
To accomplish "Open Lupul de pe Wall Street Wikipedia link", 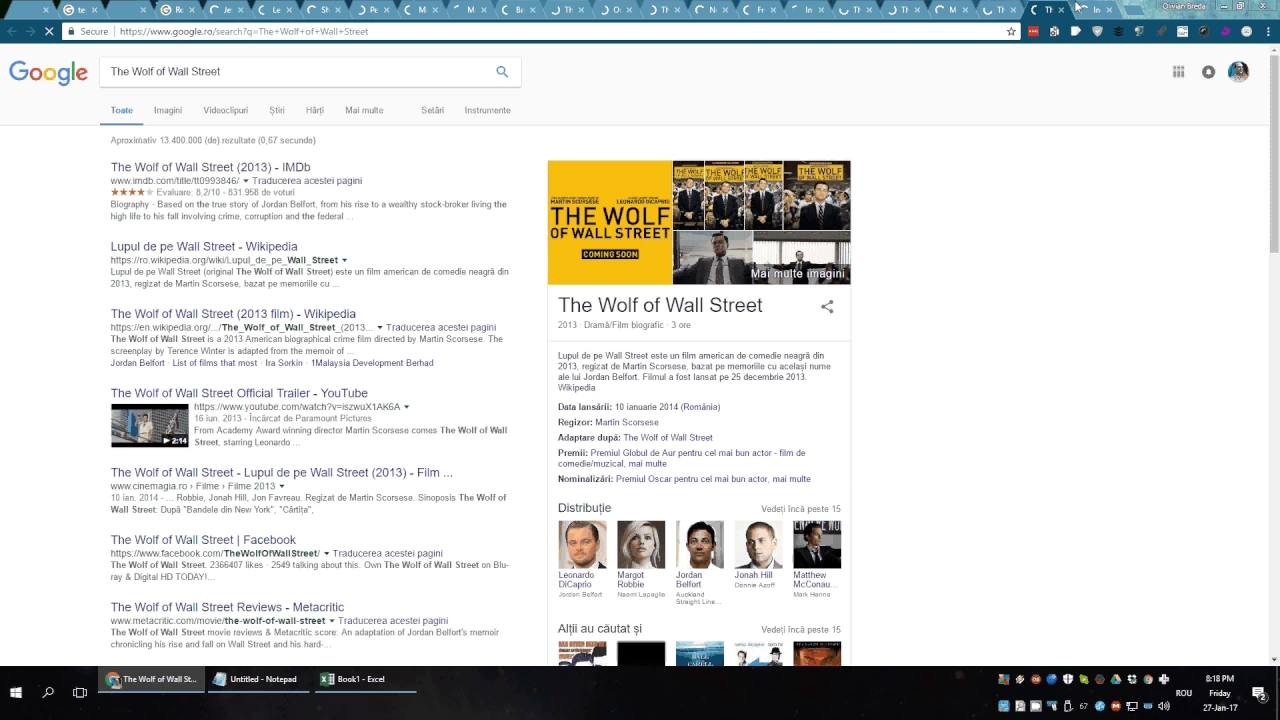I will click(204, 246).
